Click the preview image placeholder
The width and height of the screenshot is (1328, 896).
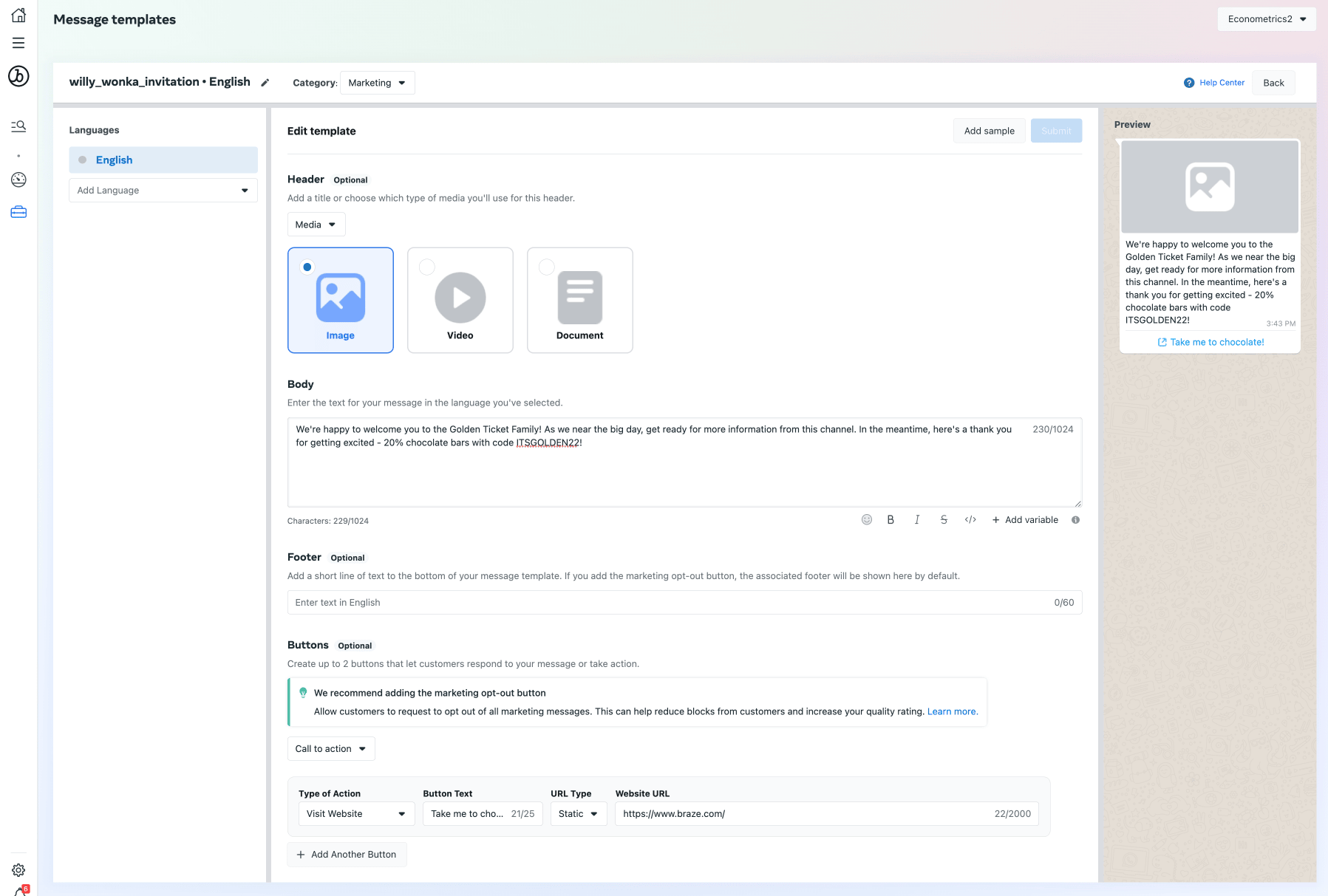[x=1210, y=187]
